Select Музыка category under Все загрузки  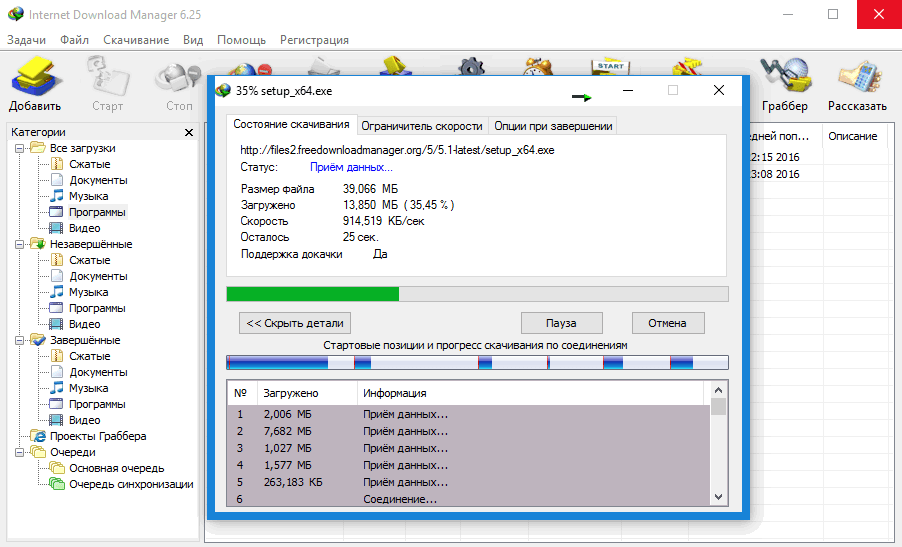tap(88, 196)
